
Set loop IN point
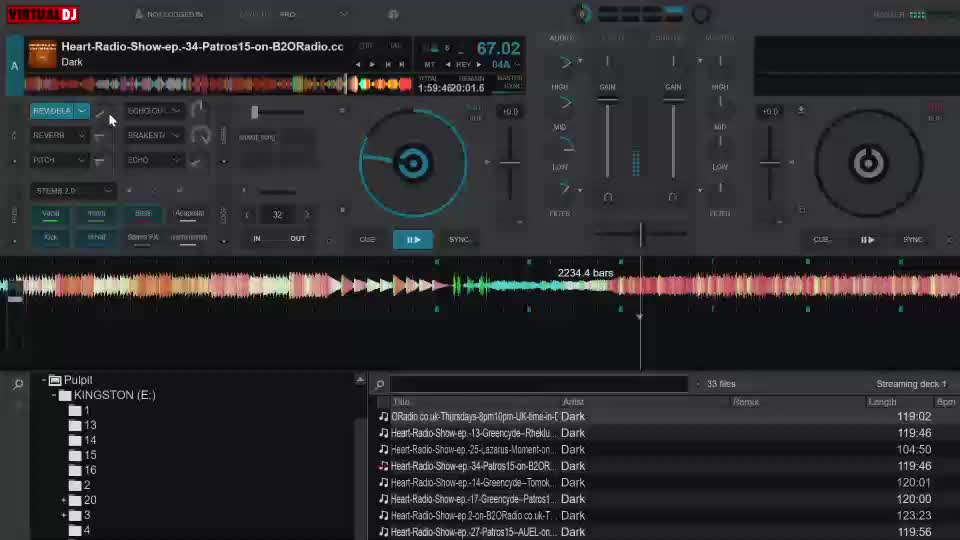tap(257, 239)
